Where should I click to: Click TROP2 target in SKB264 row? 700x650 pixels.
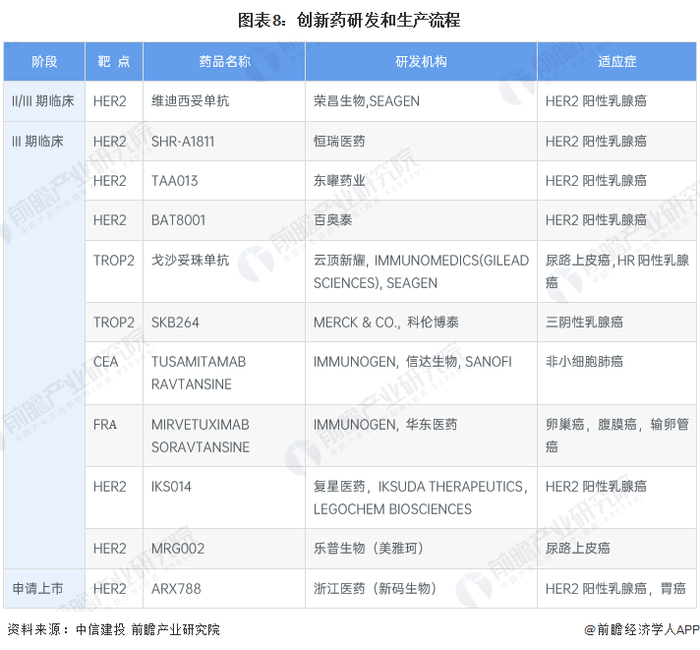[114, 322]
